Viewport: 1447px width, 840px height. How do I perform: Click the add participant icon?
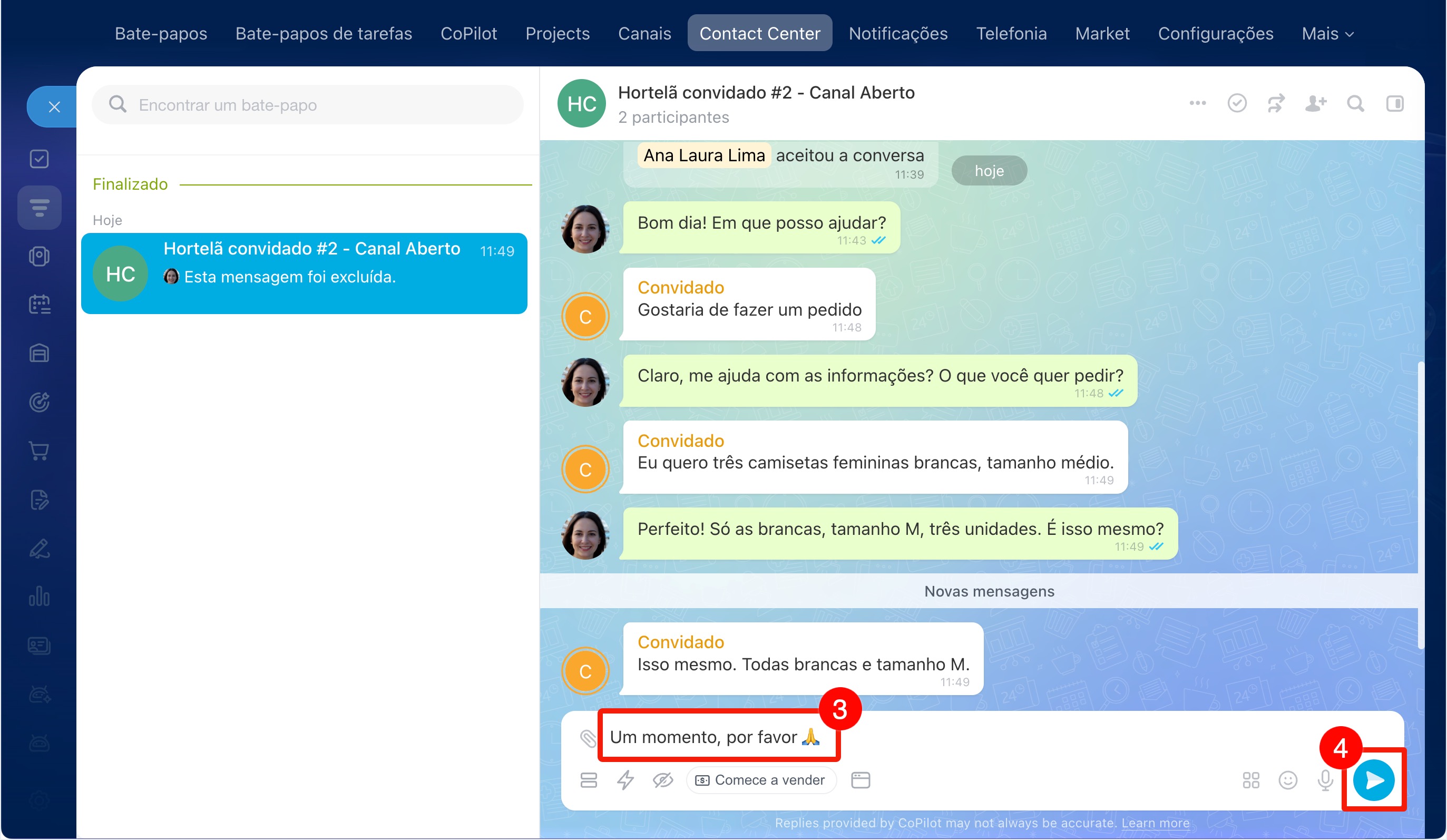coord(1315,103)
